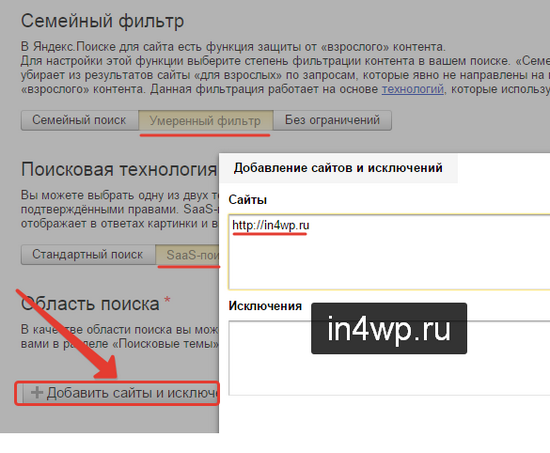Click the Поисковая технология heading
Viewport: 550px width, 453px height.
[x=119, y=169]
